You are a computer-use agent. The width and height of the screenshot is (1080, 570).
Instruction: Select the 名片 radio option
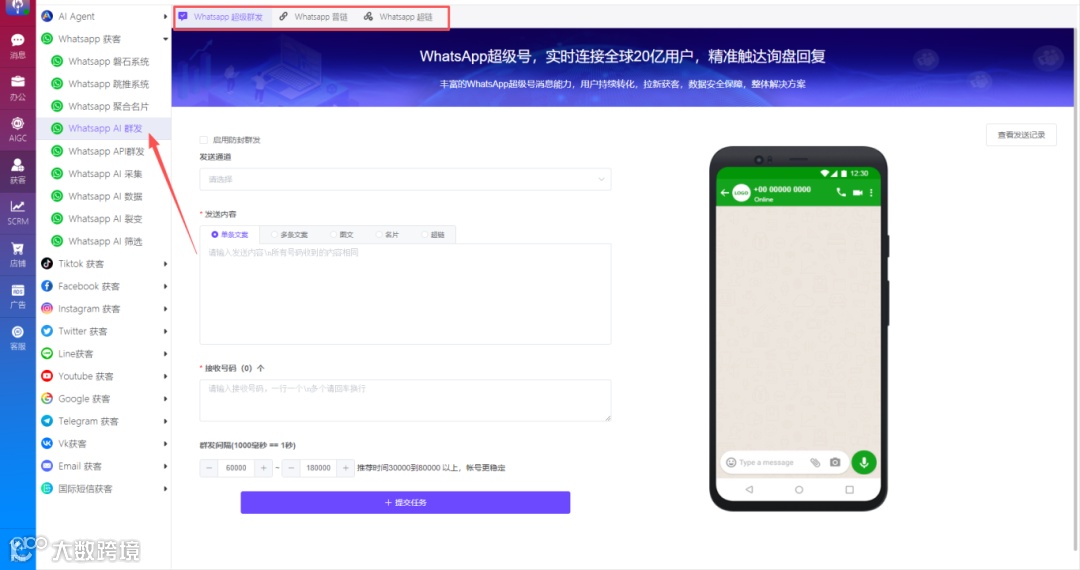[x=379, y=235]
